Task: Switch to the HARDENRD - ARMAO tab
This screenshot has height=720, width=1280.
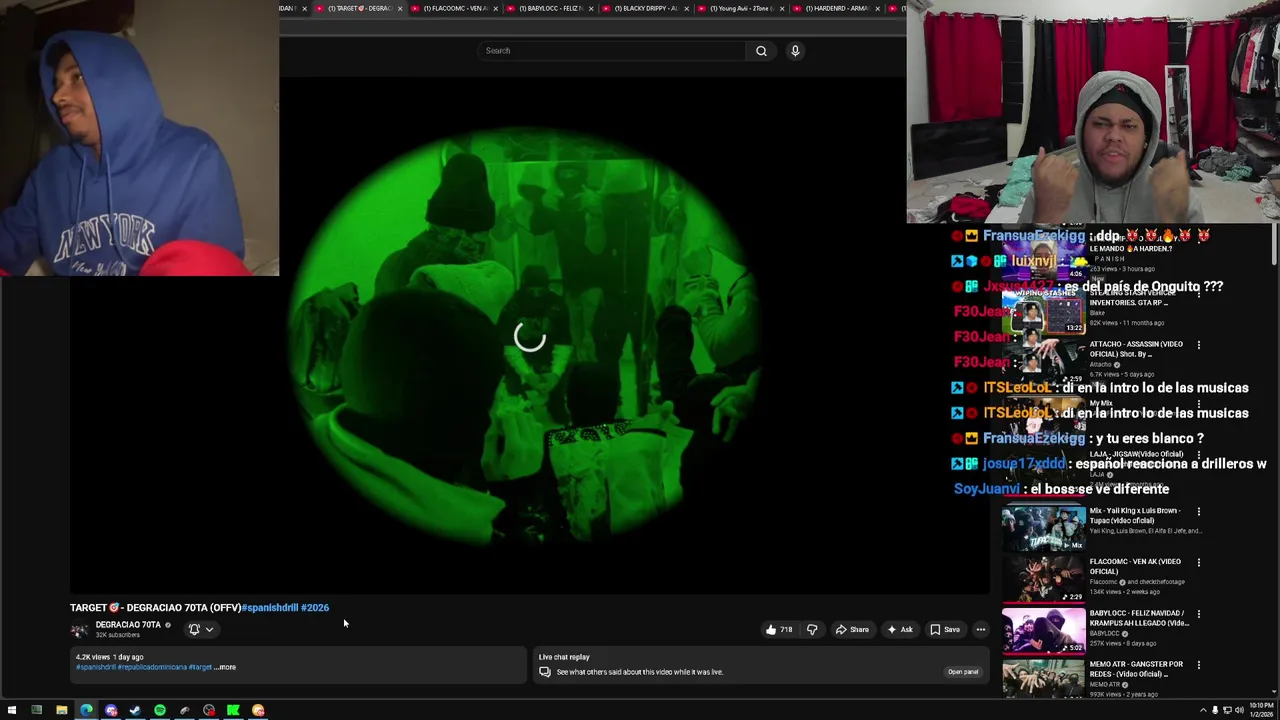Action: [837, 8]
